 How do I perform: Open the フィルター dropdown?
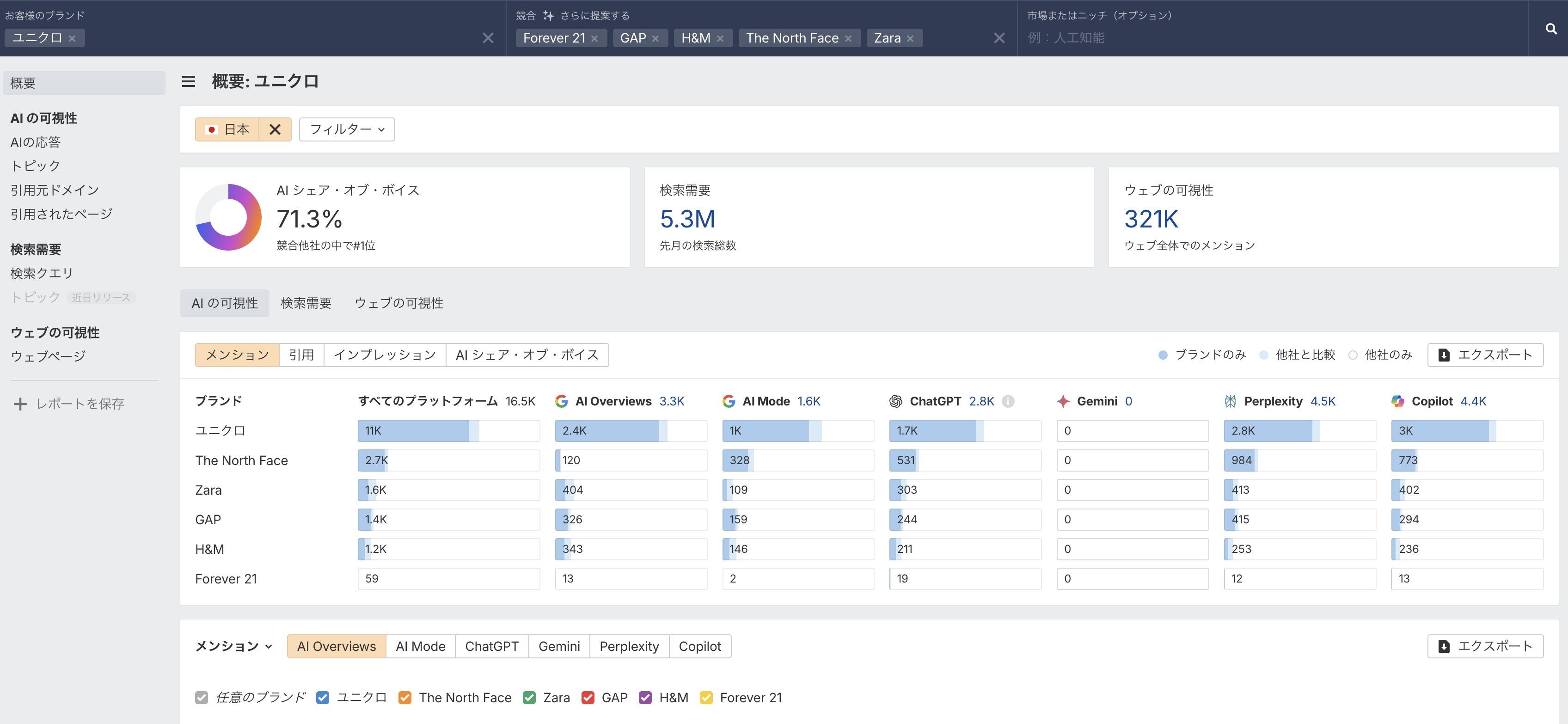tap(347, 129)
